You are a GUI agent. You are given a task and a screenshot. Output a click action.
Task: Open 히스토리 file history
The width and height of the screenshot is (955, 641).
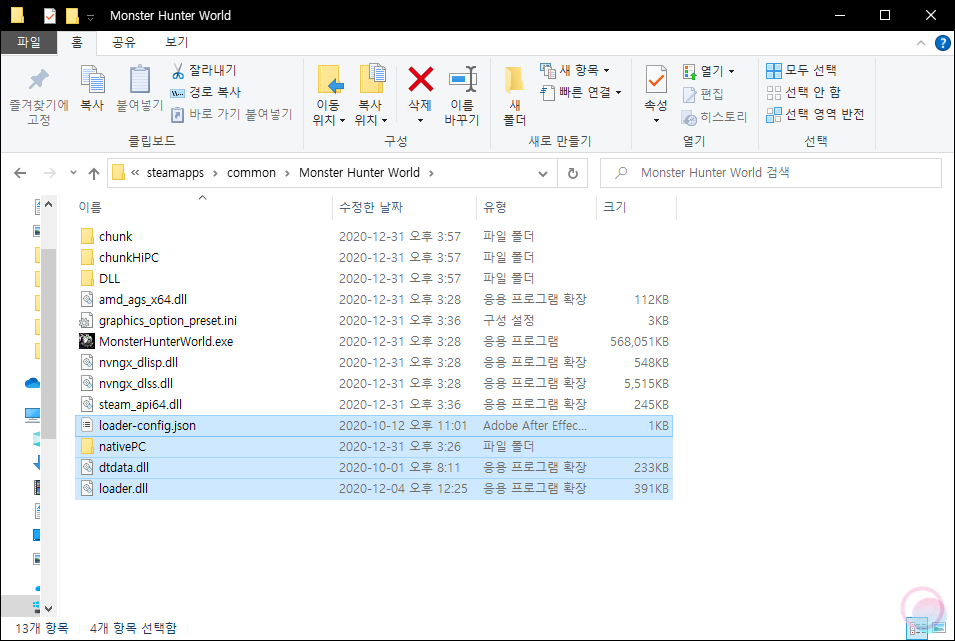click(x=714, y=117)
